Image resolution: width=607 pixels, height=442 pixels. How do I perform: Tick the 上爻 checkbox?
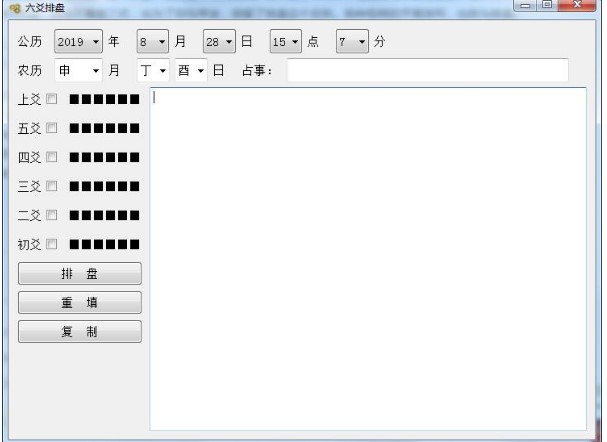(x=51, y=99)
